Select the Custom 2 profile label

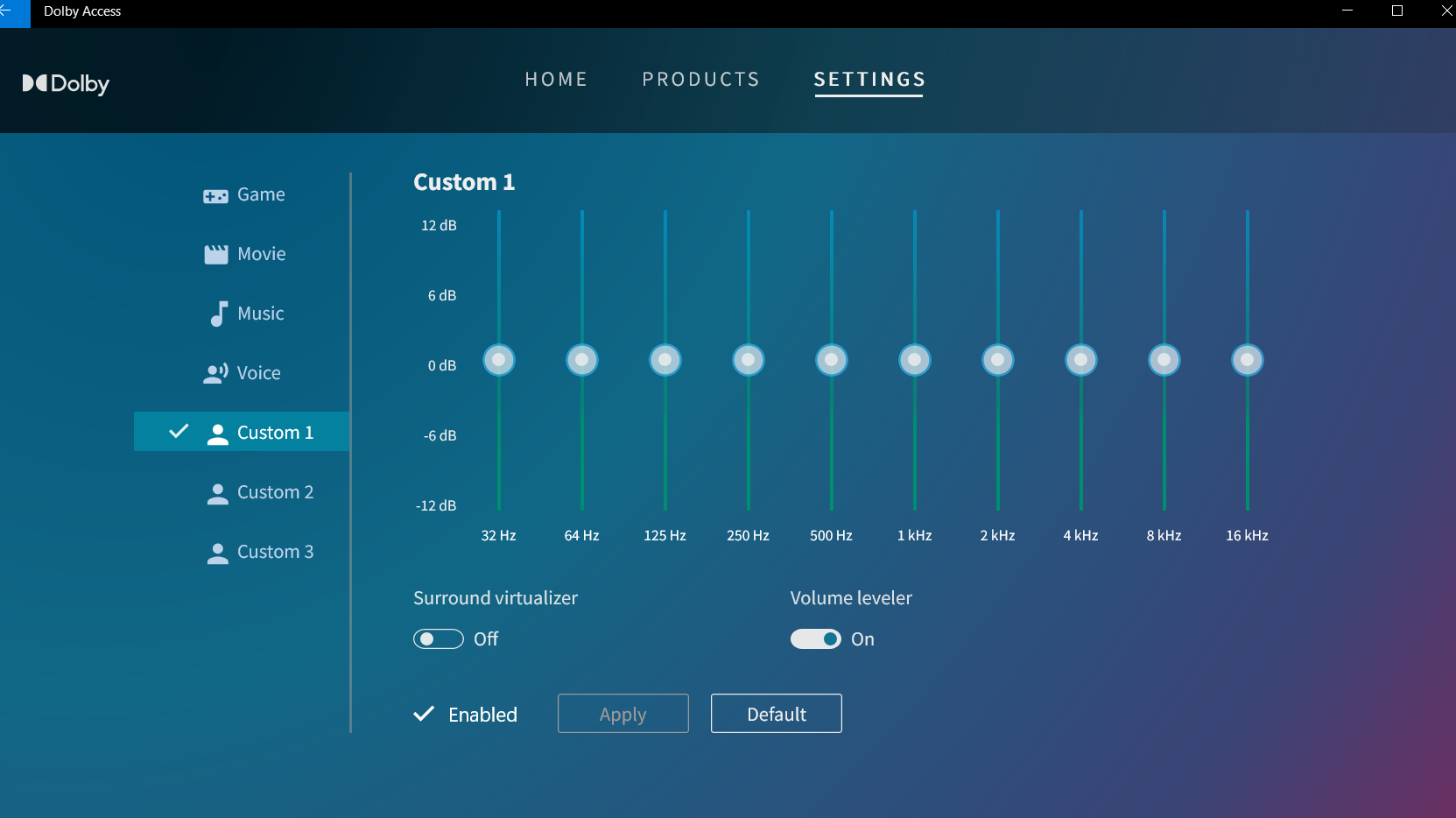[x=276, y=492]
